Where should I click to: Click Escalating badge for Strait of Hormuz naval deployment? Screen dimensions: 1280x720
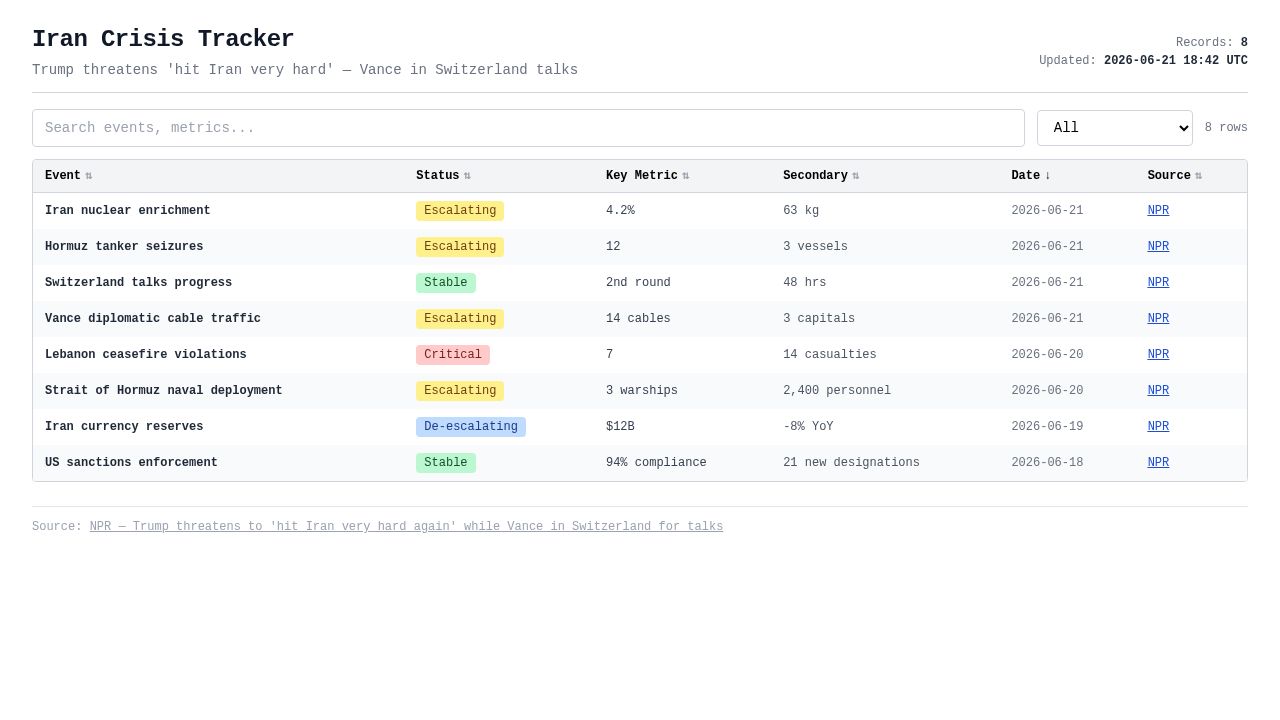click(460, 391)
